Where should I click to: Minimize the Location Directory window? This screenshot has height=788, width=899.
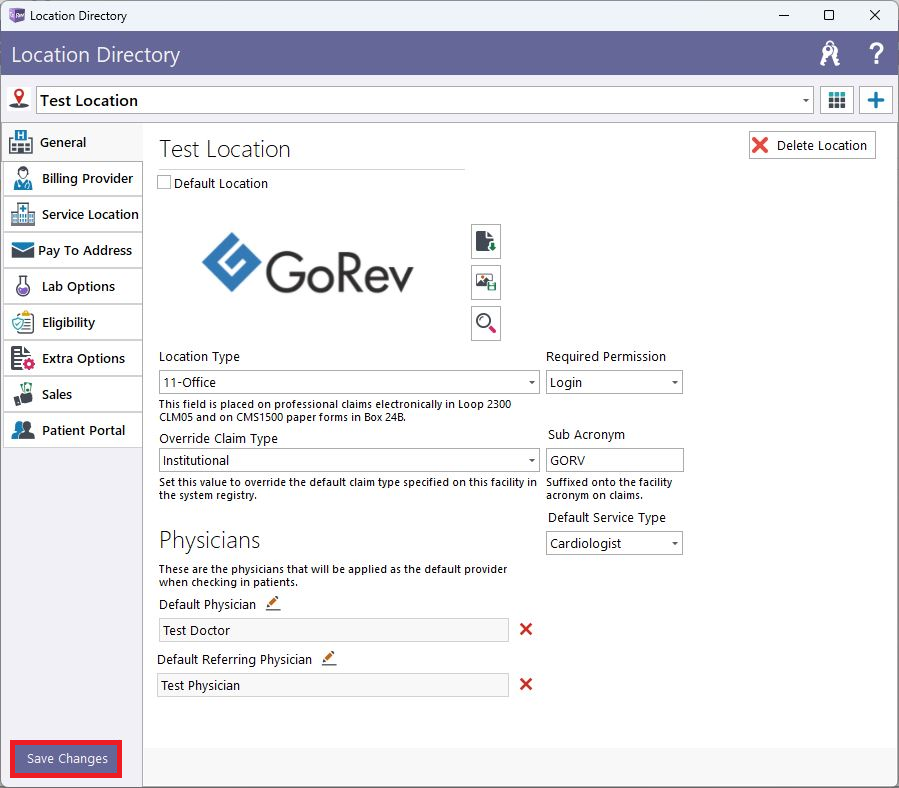click(784, 15)
